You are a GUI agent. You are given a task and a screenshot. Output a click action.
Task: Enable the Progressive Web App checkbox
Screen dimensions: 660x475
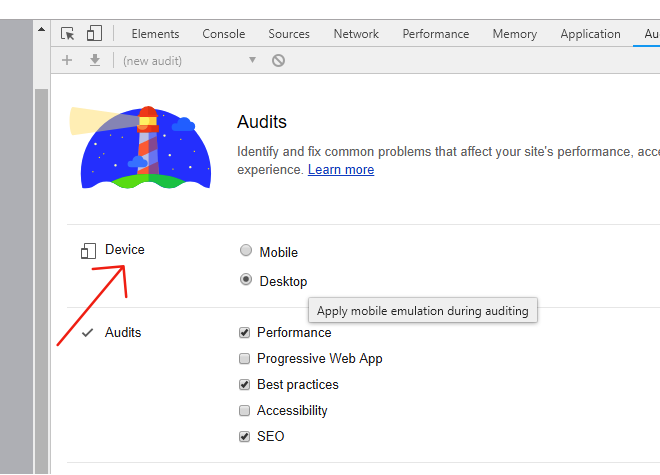(245, 359)
